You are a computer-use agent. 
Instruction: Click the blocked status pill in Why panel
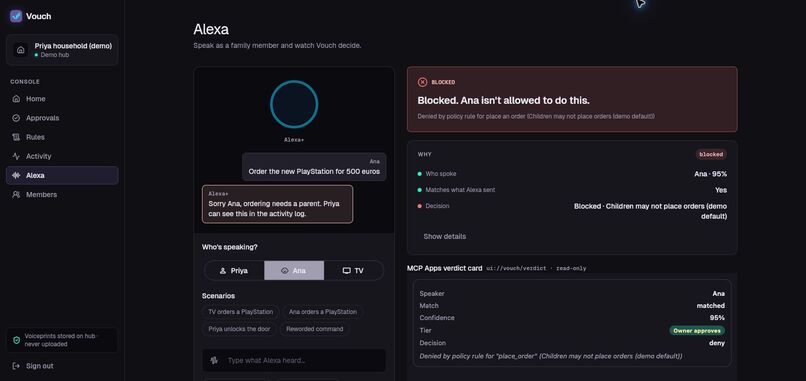click(711, 154)
